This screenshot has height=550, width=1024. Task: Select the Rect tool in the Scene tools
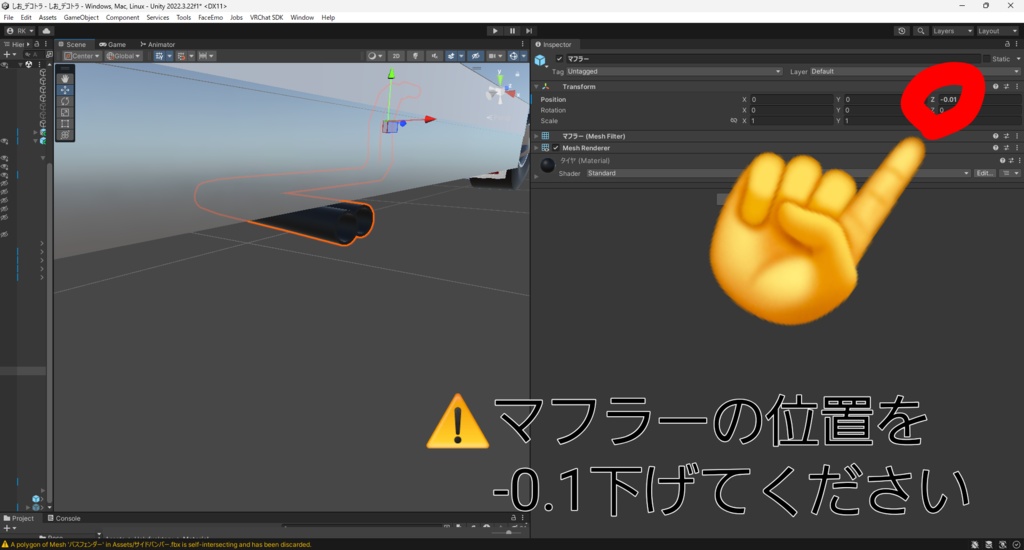pos(65,123)
